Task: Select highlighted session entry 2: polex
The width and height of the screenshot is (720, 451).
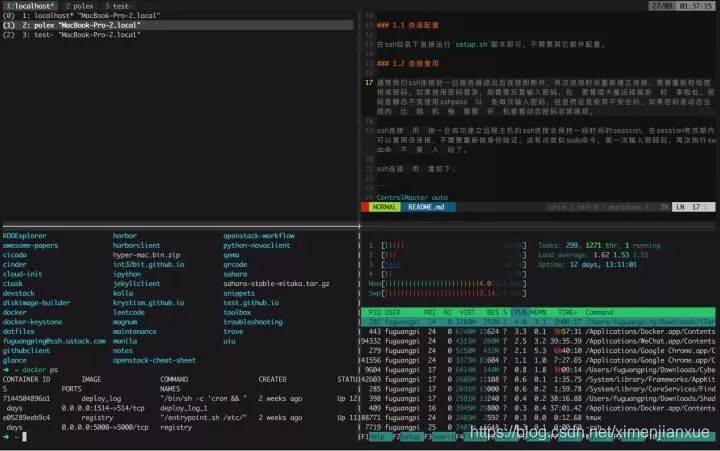Action: coord(178,25)
